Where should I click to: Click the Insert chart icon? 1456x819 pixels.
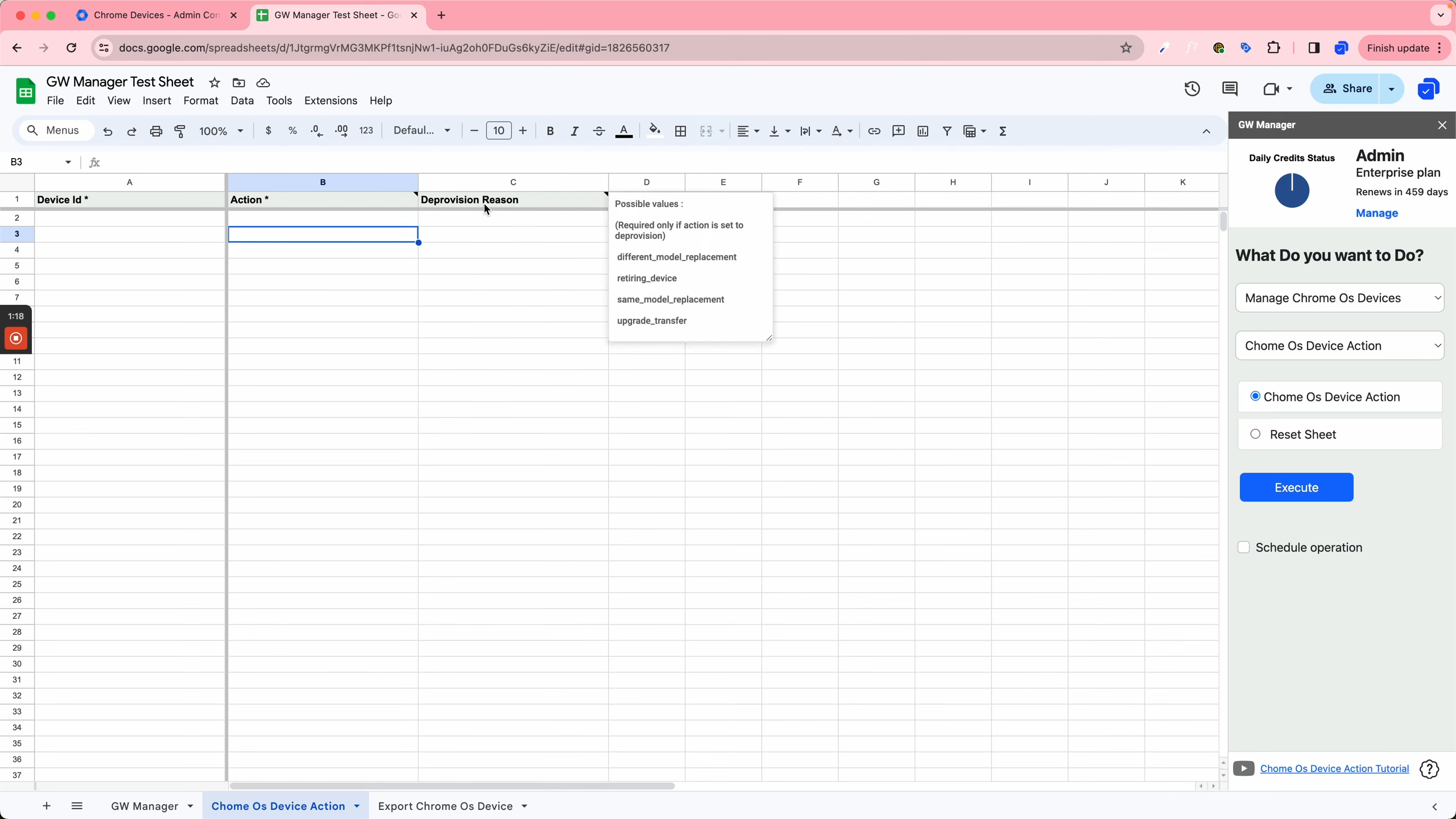(923, 131)
